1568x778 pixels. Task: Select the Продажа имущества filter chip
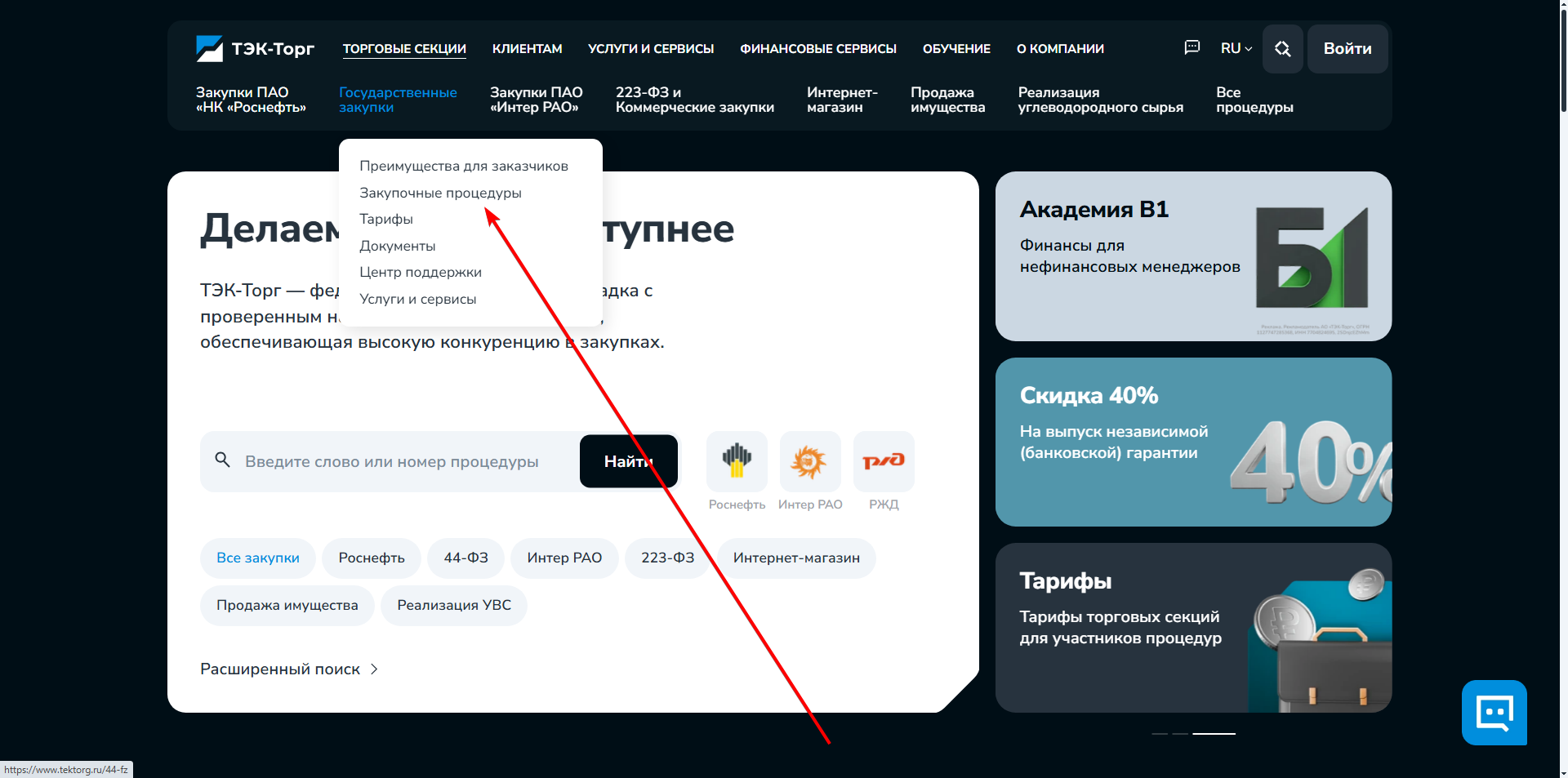point(287,606)
